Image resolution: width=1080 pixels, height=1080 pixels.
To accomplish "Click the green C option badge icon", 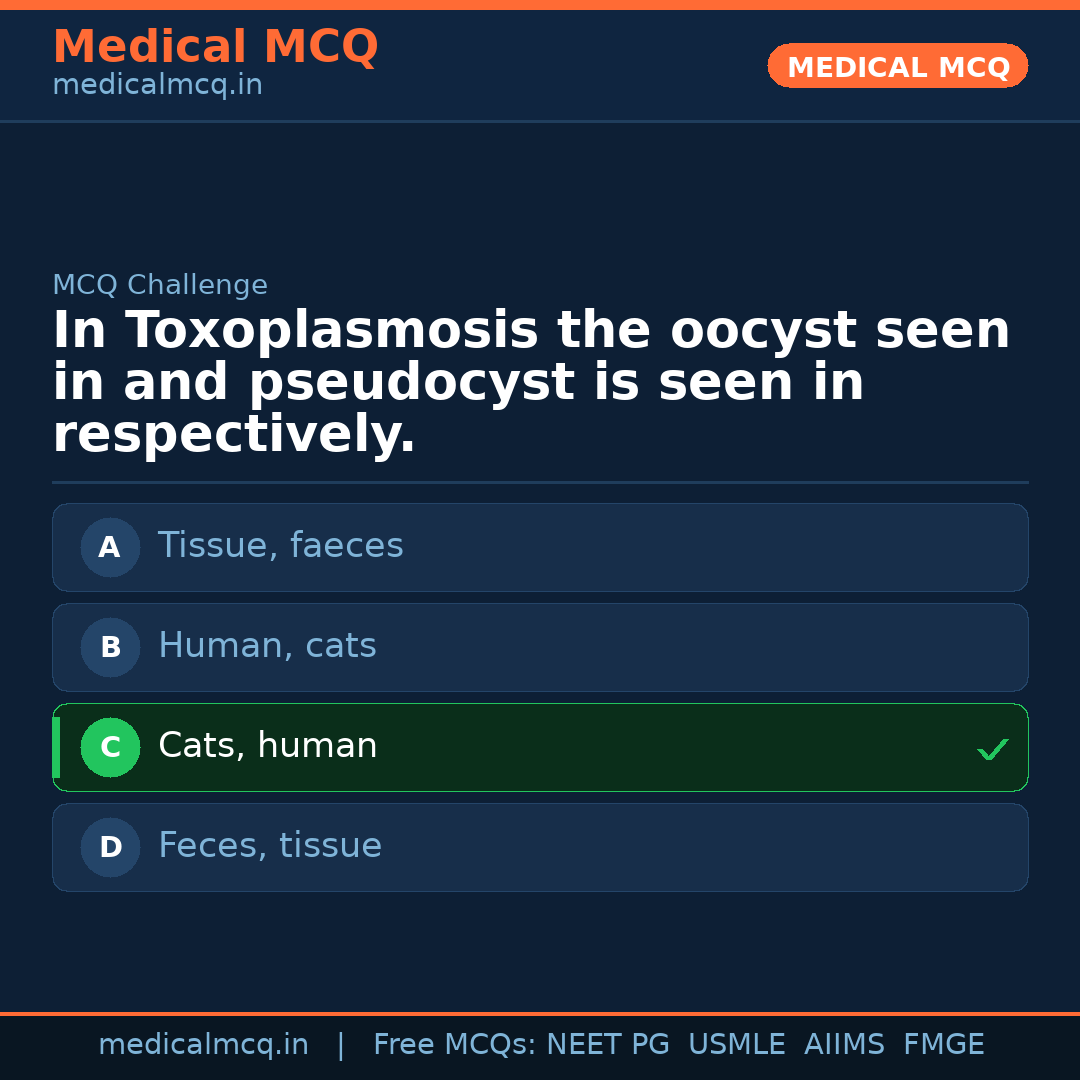I will click(110, 747).
